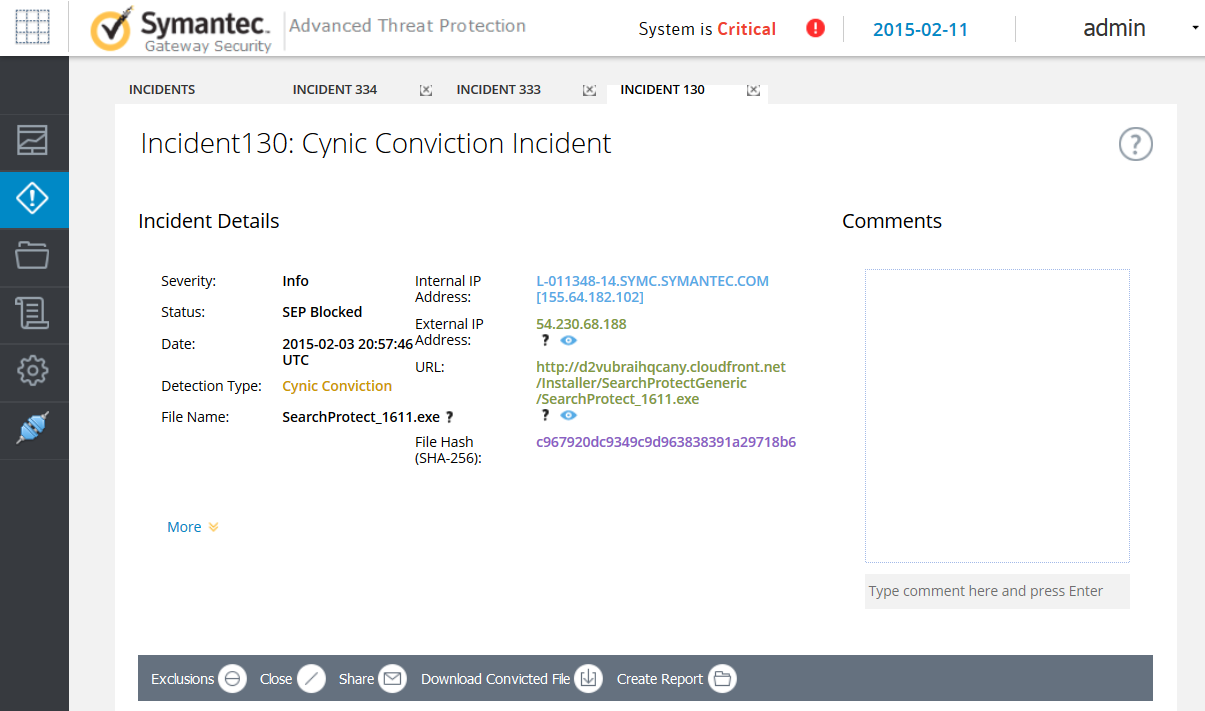1205x711 pixels.
Task: Open the dashboard chart sidebar icon
Action: [x=33, y=142]
